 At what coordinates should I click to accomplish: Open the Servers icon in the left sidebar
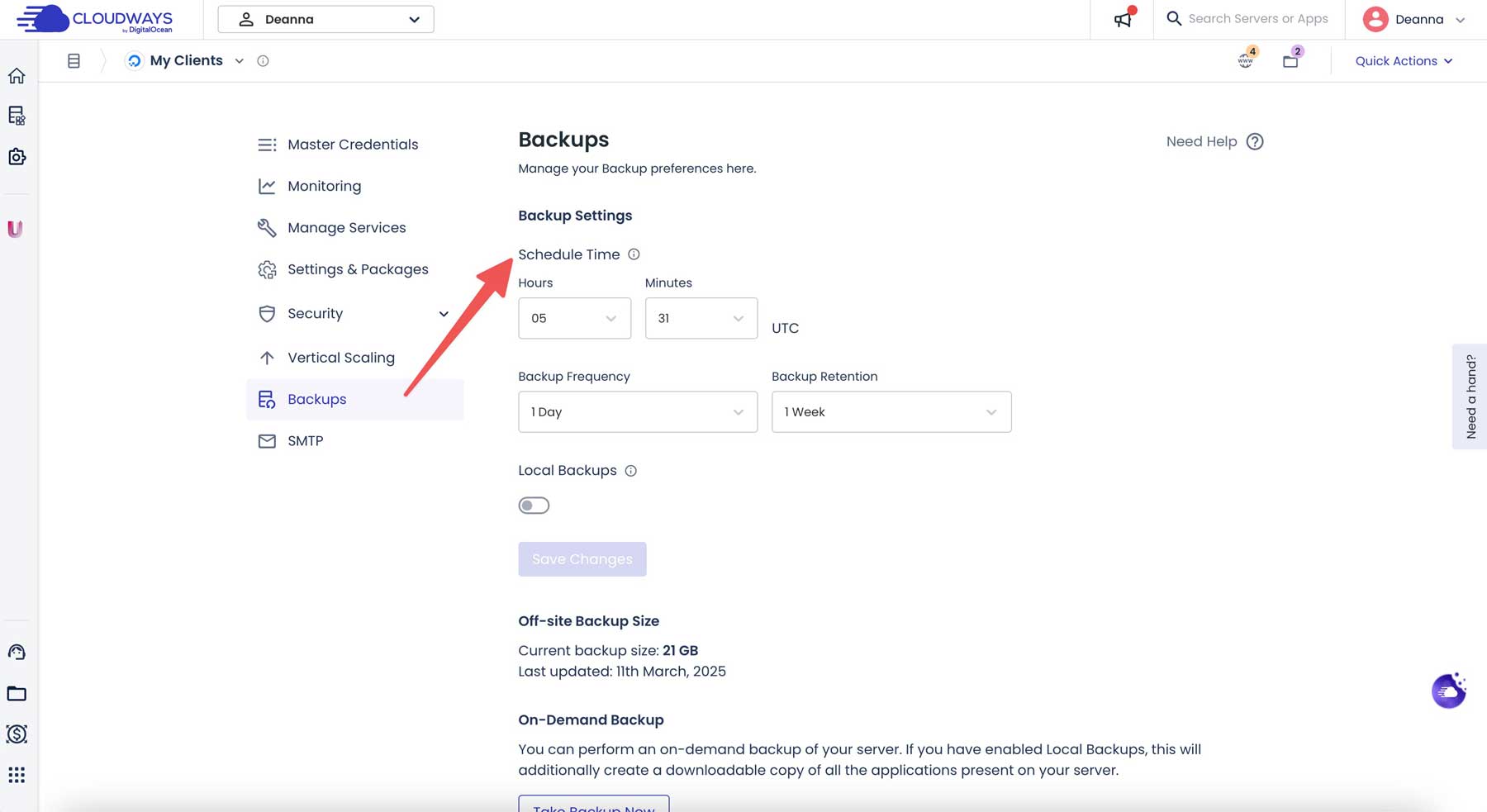[x=17, y=116]
